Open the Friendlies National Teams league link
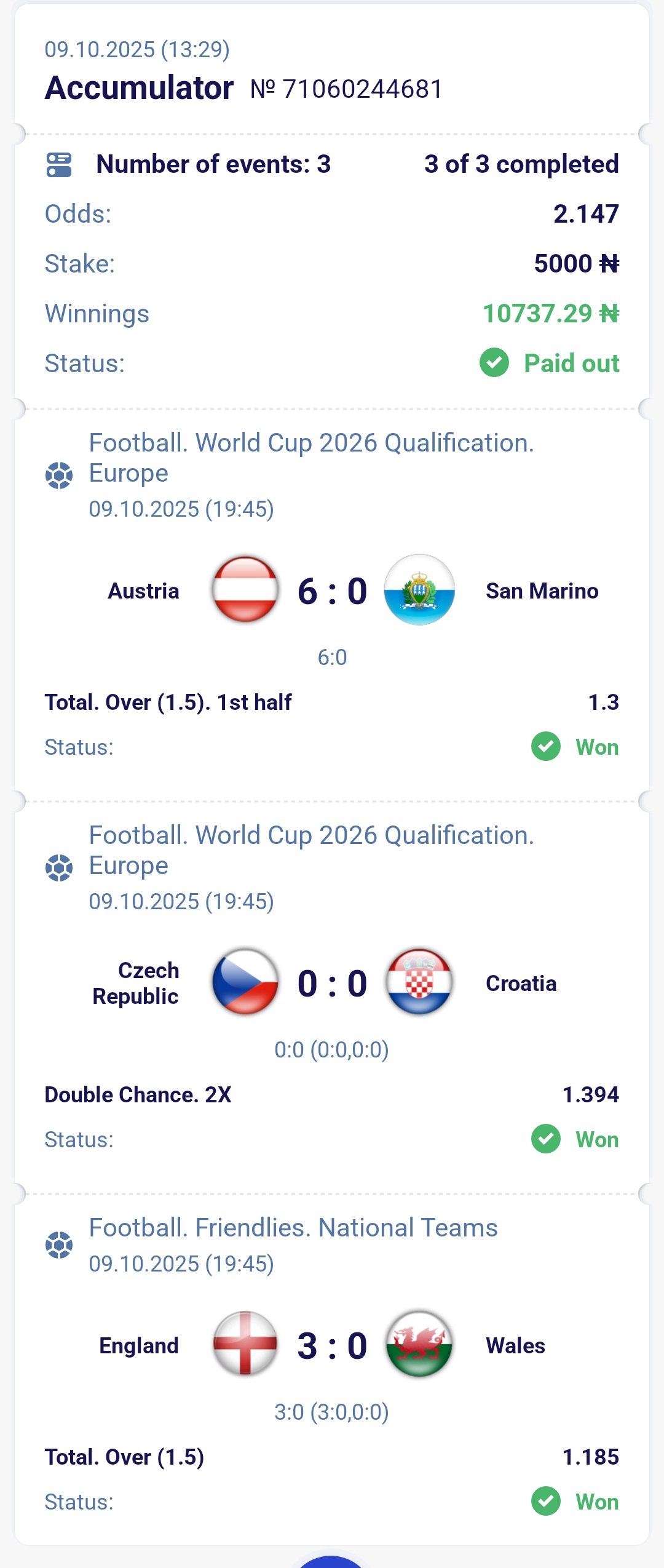664x1568 pixels. point(293,1228)
